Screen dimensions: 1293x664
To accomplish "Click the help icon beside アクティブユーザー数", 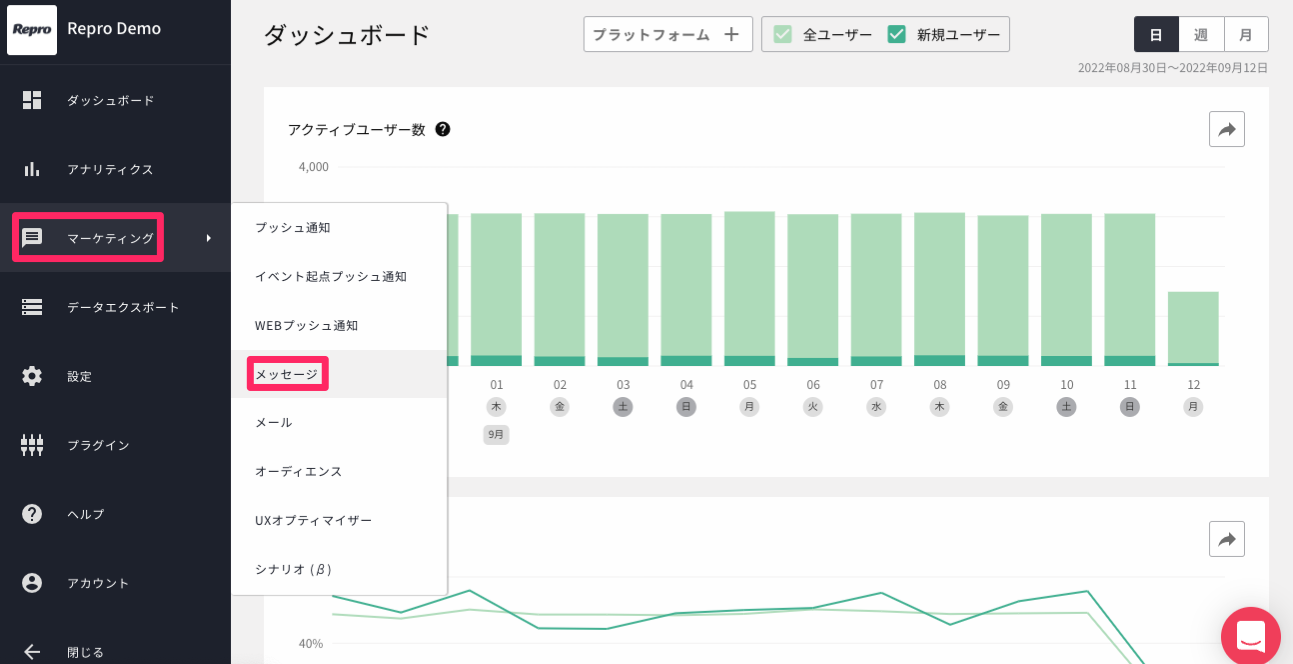I will point(442,129).
